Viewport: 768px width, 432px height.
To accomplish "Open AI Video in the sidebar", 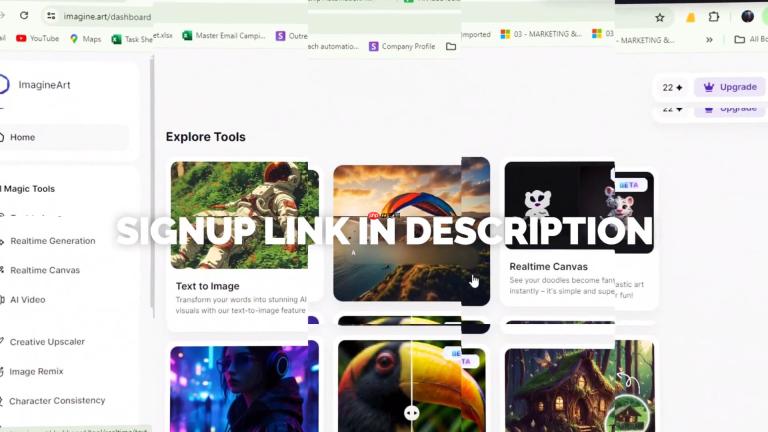I will point(27,300).
